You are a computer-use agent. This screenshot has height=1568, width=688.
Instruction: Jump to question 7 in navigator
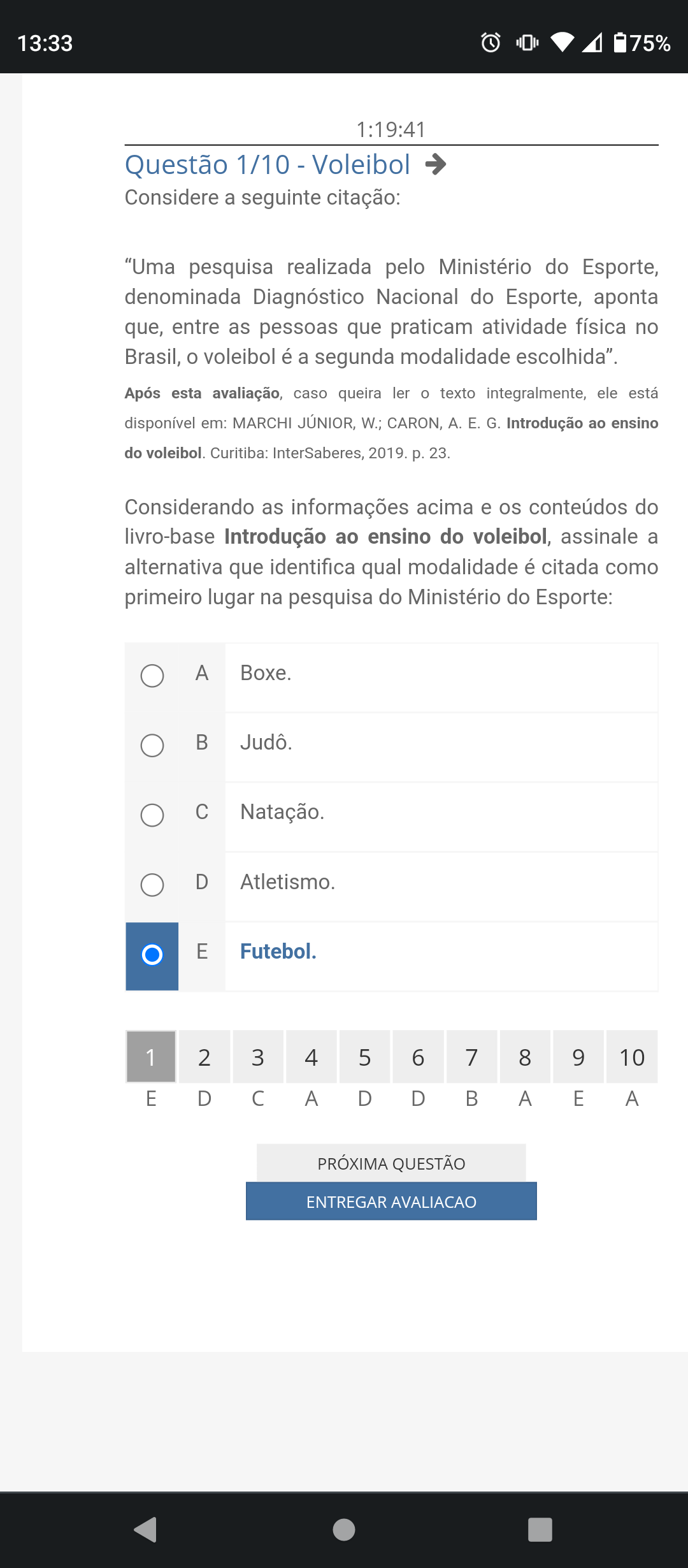pos(471,1057)
